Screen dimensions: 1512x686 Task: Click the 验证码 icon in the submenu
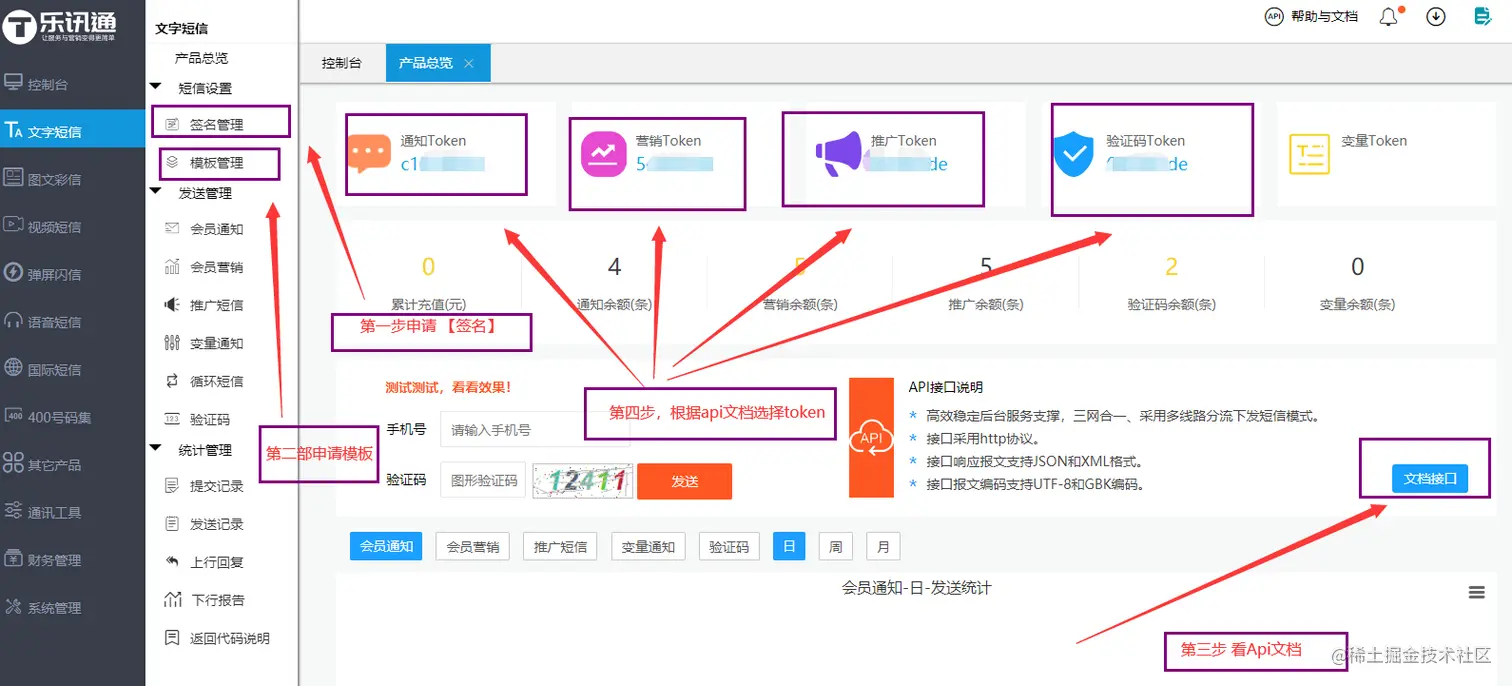coord(171,419)
